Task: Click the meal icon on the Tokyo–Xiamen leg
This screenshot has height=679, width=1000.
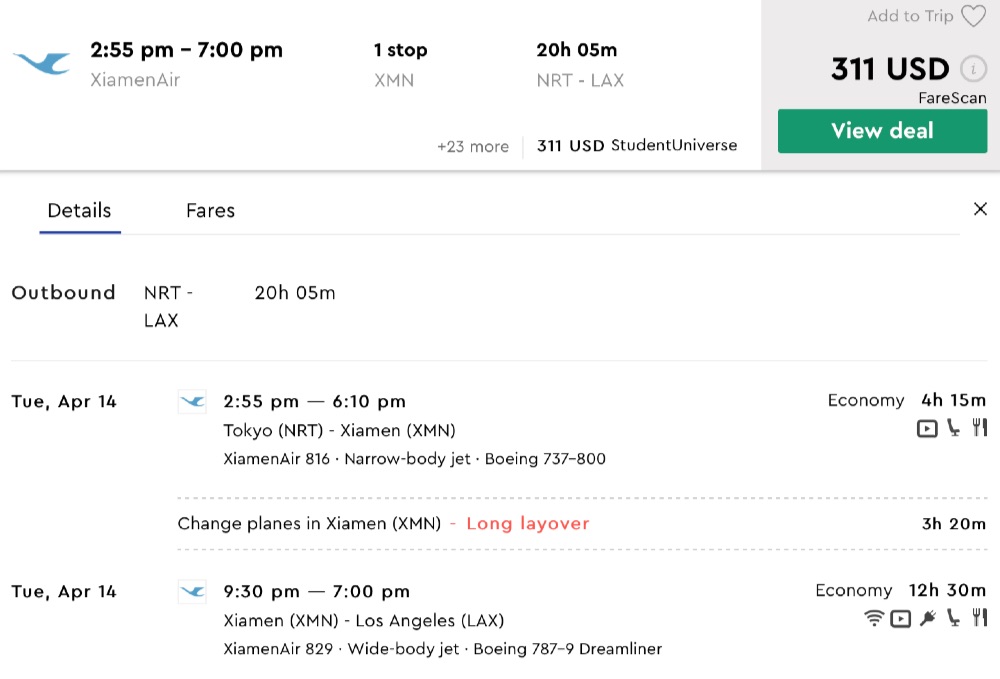Action: [979, 428]
